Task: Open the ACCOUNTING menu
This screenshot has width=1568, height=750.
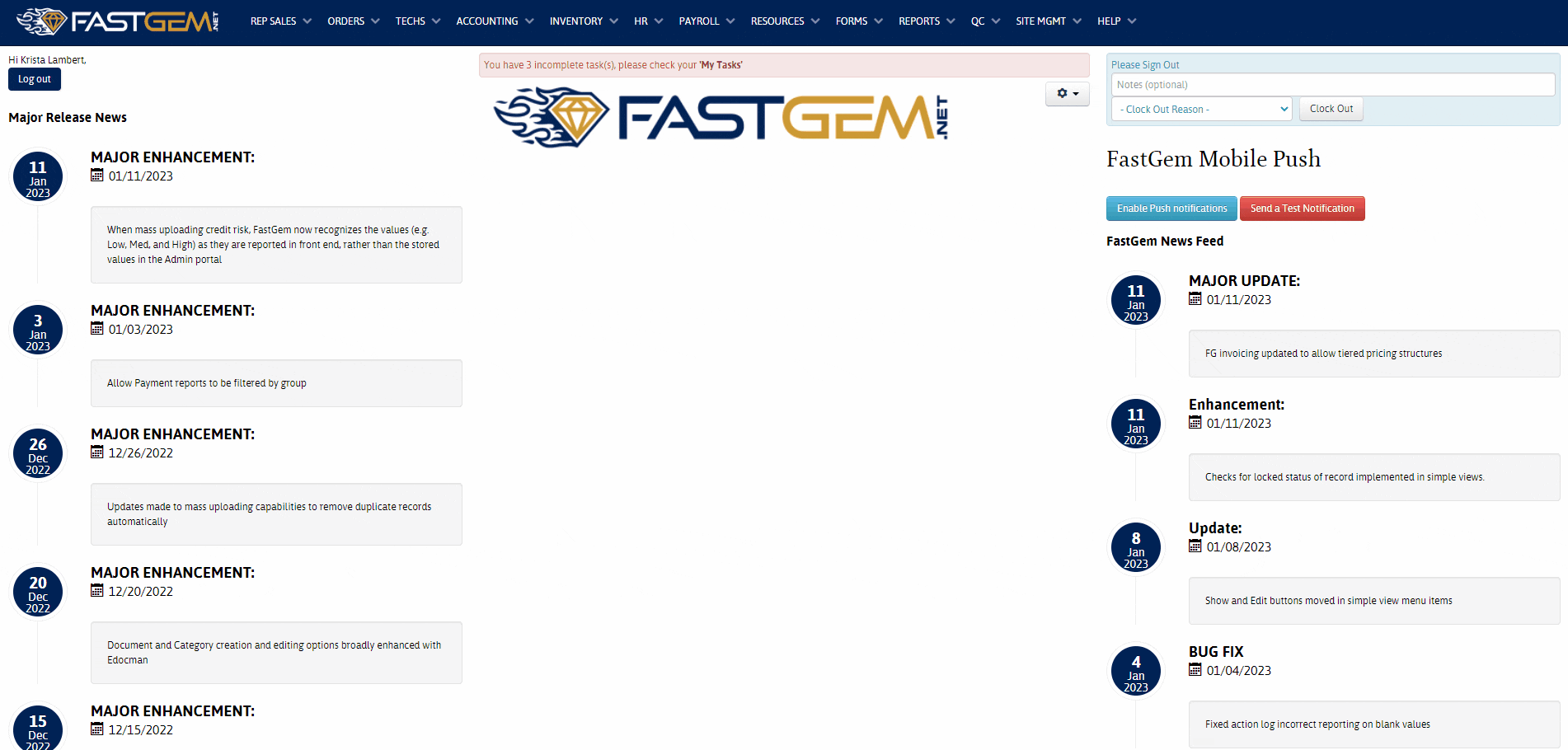Action: (x=495, y=21)
